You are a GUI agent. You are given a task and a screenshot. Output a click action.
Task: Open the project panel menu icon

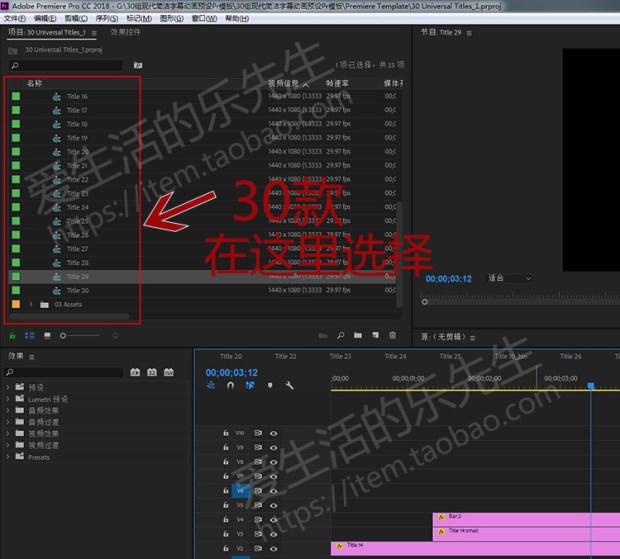(94, 33)
